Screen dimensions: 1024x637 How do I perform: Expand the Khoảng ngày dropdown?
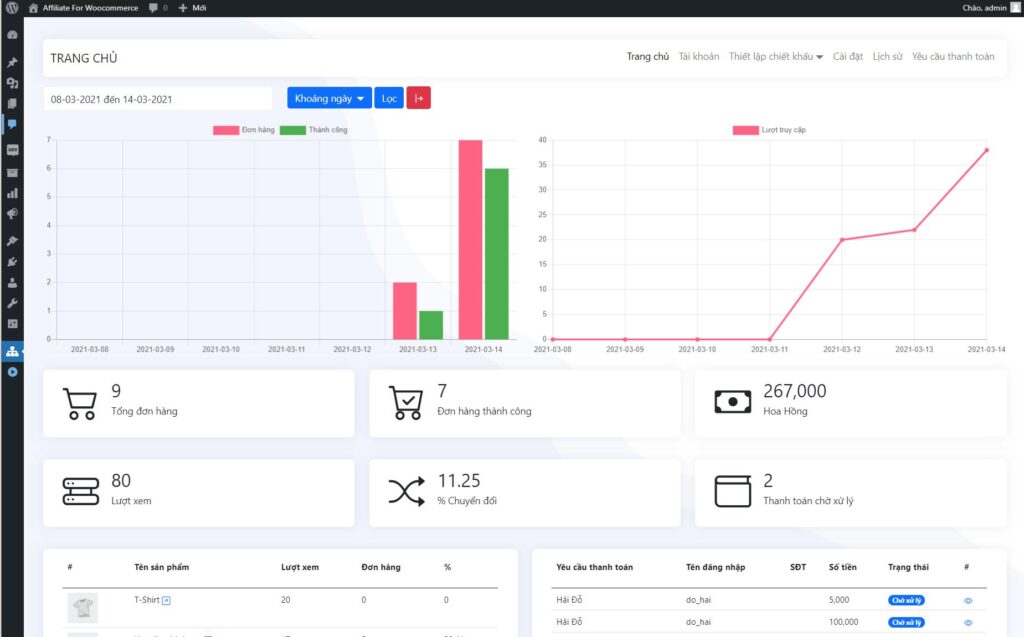click(329, 98)
